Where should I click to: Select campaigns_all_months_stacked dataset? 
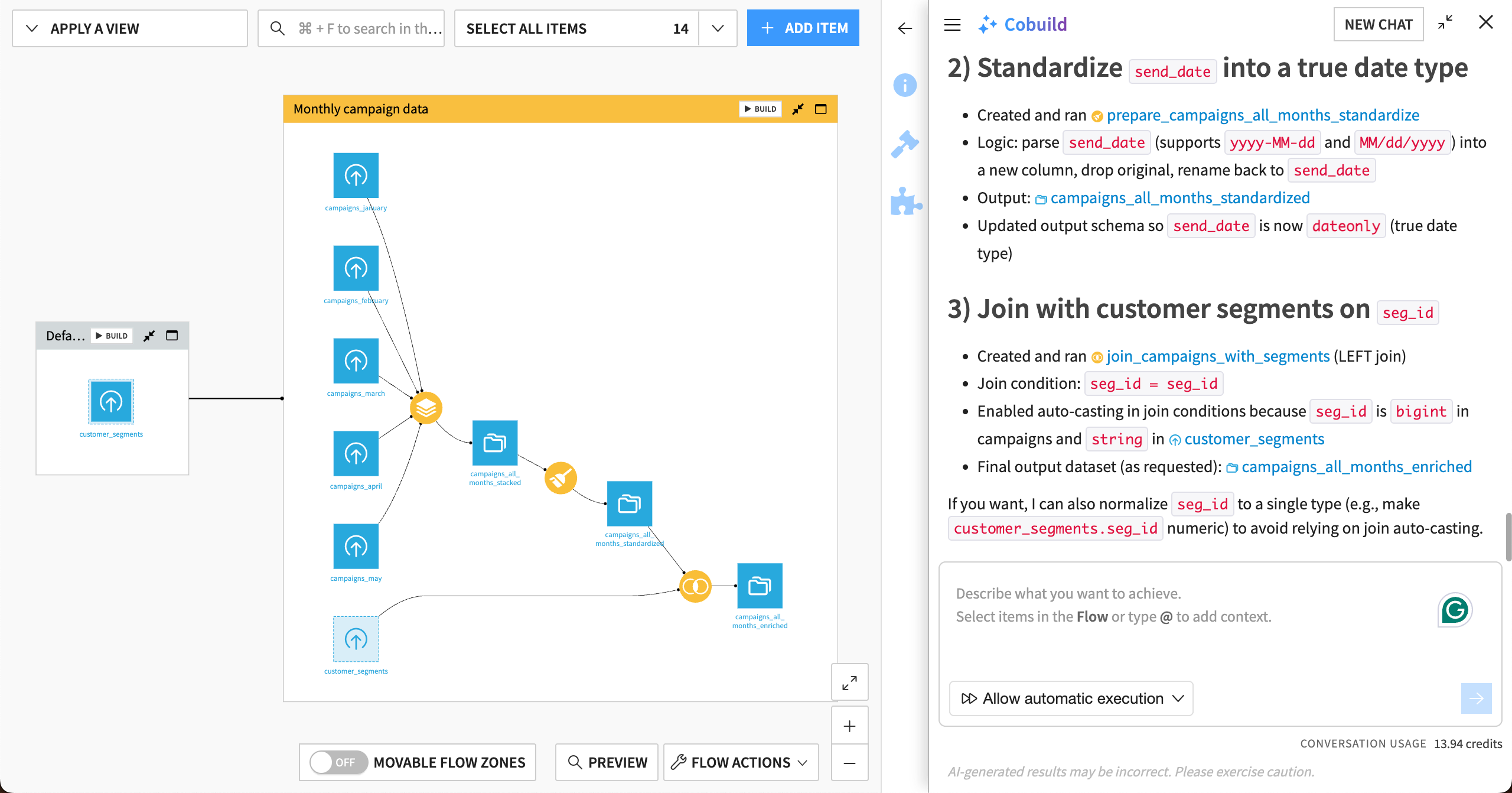[x=495, y=443]
